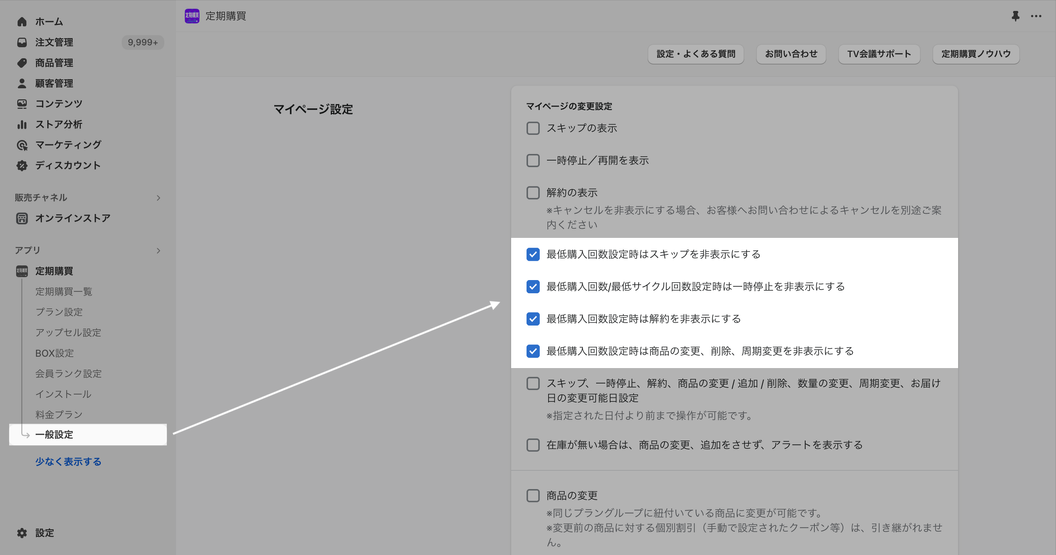Click the 顧客管理 person icon
This screenshot has width=1056, height=555.
pos(22,84)
